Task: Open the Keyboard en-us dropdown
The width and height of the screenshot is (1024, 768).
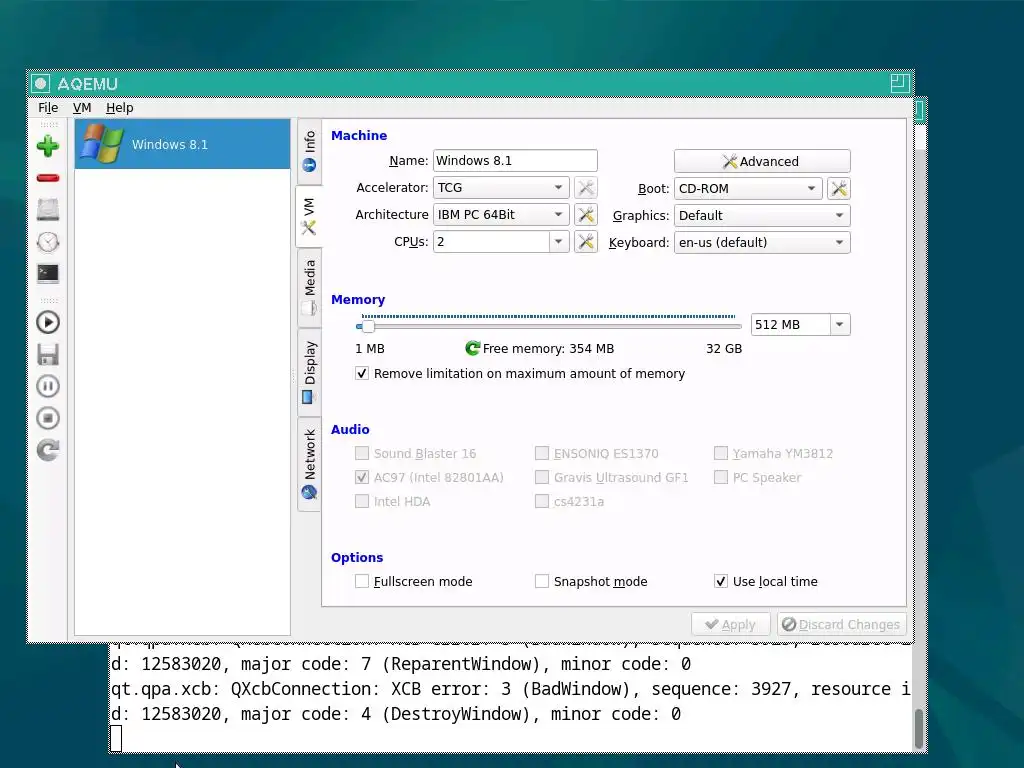Action: click(x=762, y=242)
